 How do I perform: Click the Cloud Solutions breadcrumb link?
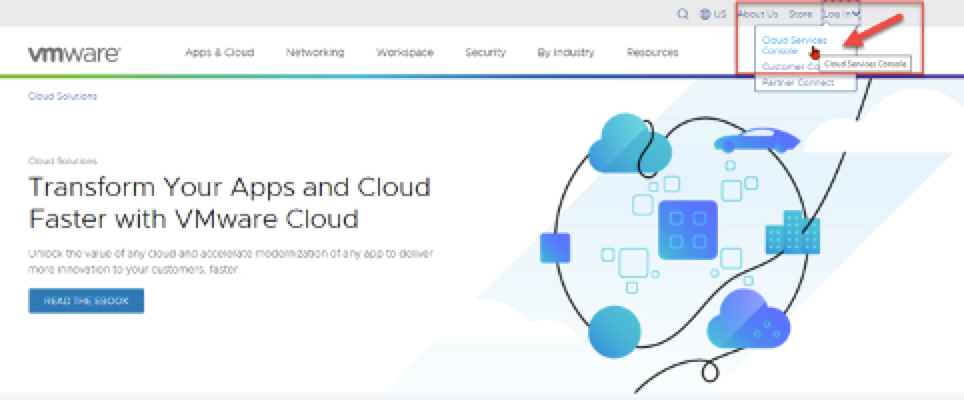click(x=63, y=96)
